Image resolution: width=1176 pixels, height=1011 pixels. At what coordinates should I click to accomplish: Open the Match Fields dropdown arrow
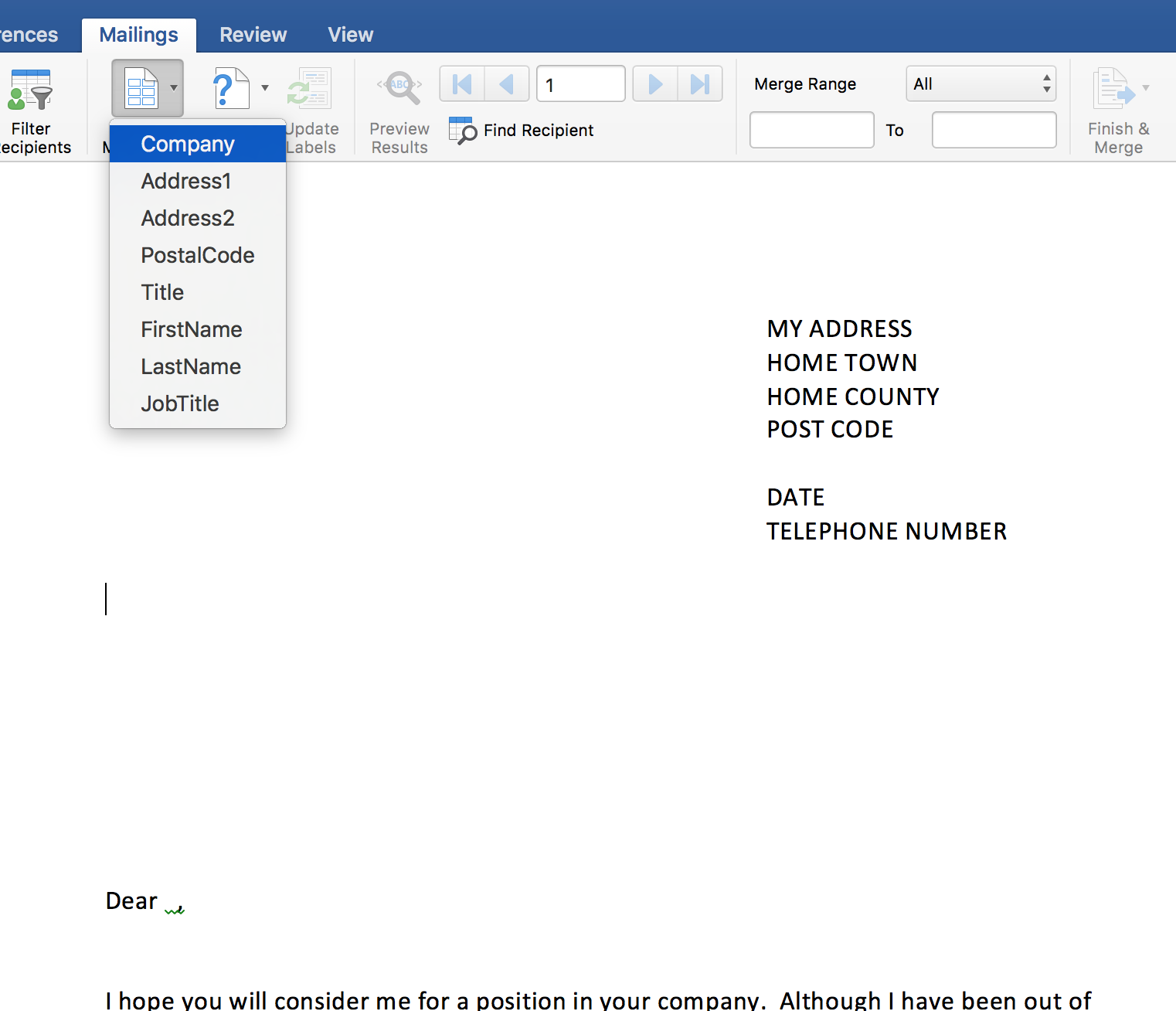tap(263, 87)
